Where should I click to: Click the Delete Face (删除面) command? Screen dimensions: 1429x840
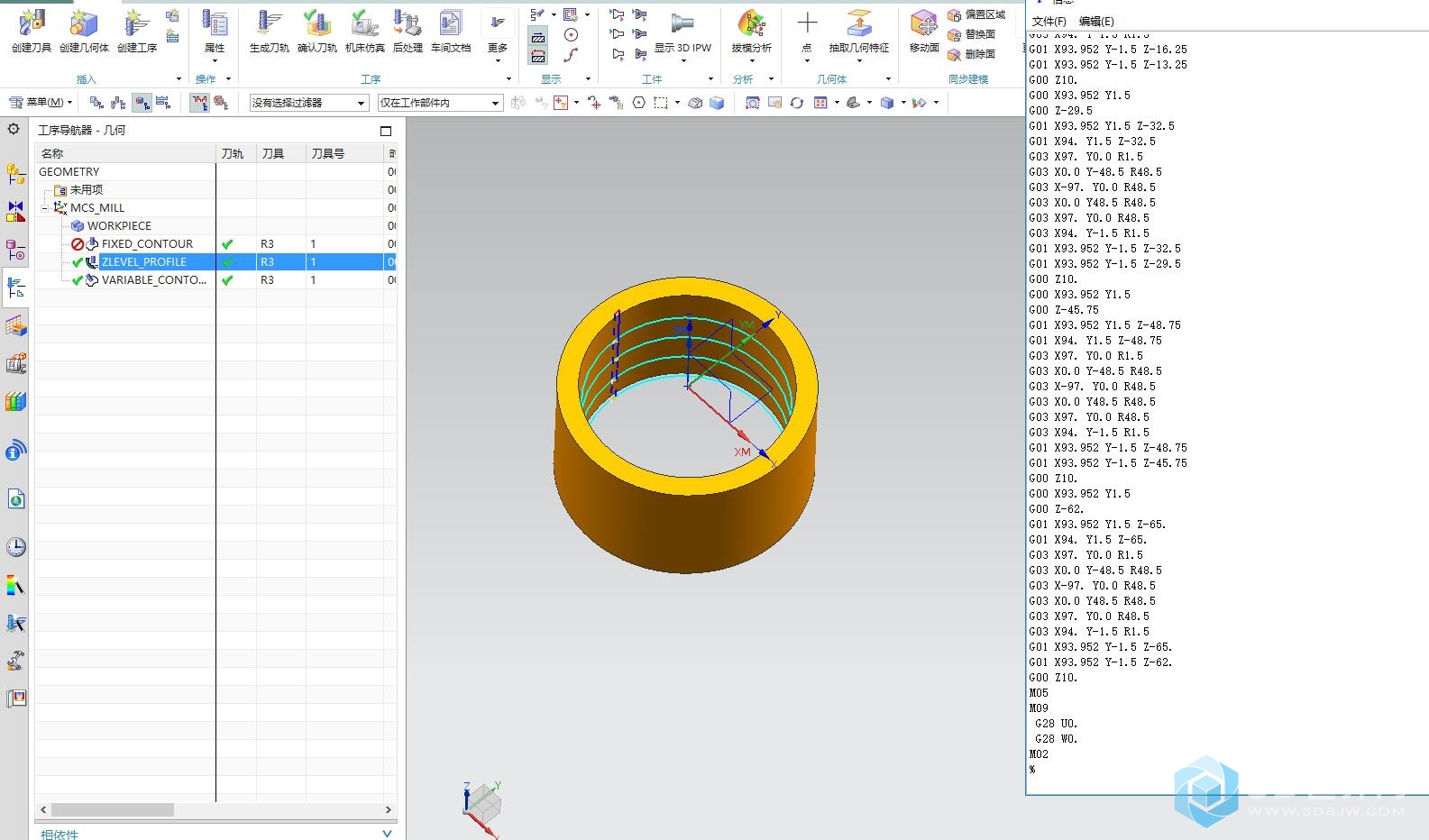click(971, 54)
